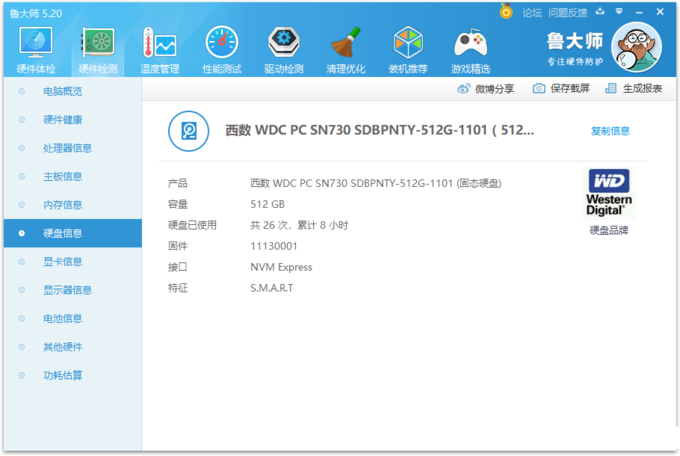Open the 论坛 forum link

click(x=532, y=13)
